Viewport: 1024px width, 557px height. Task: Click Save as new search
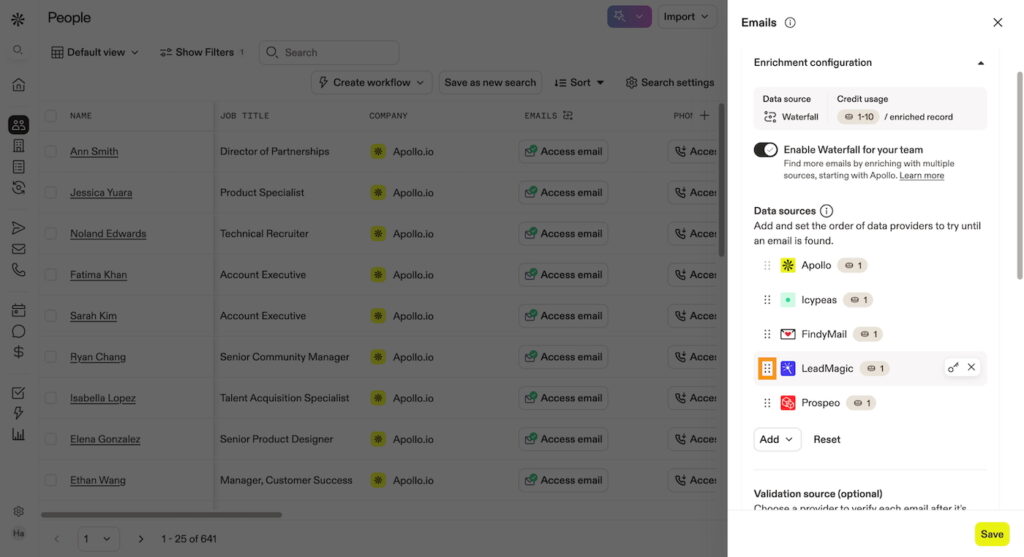pyautogui.click(x=490, y=82)
